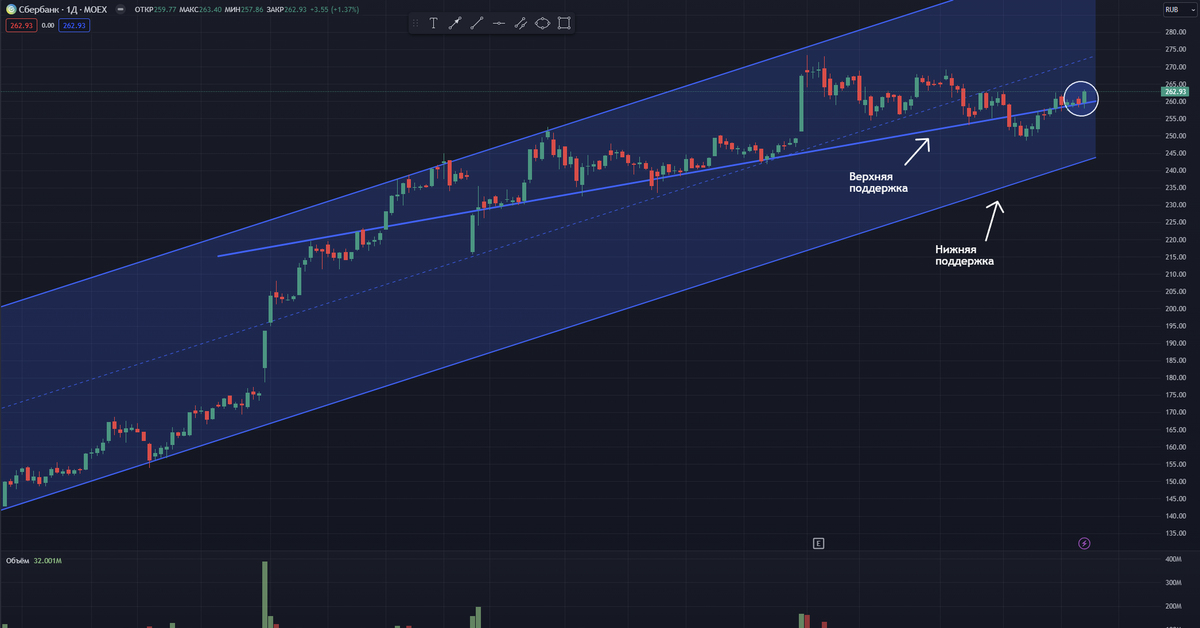Click the 280.00 price axis label

click(x=1174, y=32)
